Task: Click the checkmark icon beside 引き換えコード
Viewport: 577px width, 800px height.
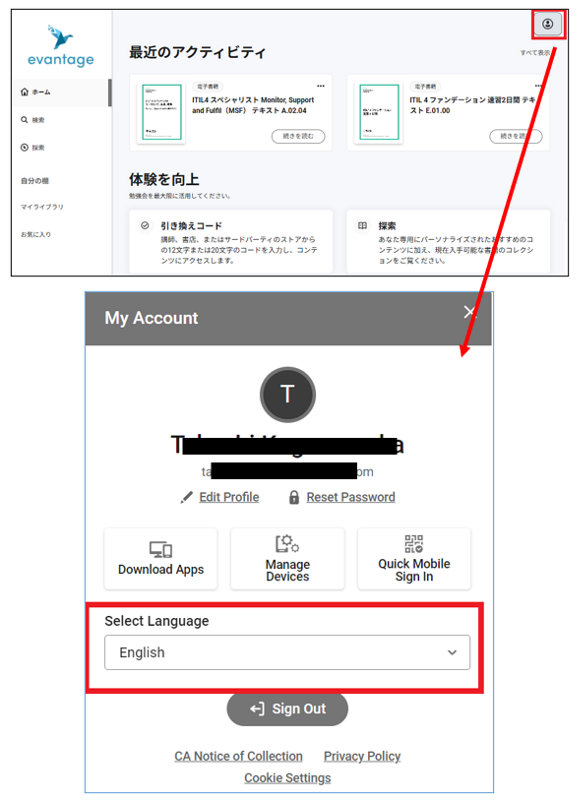Action: pyautogui.click(x=145, y=225)
